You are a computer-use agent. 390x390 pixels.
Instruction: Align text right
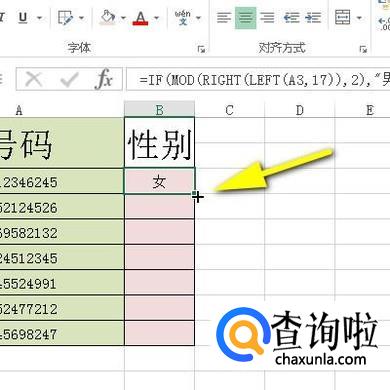click(267, 18)
